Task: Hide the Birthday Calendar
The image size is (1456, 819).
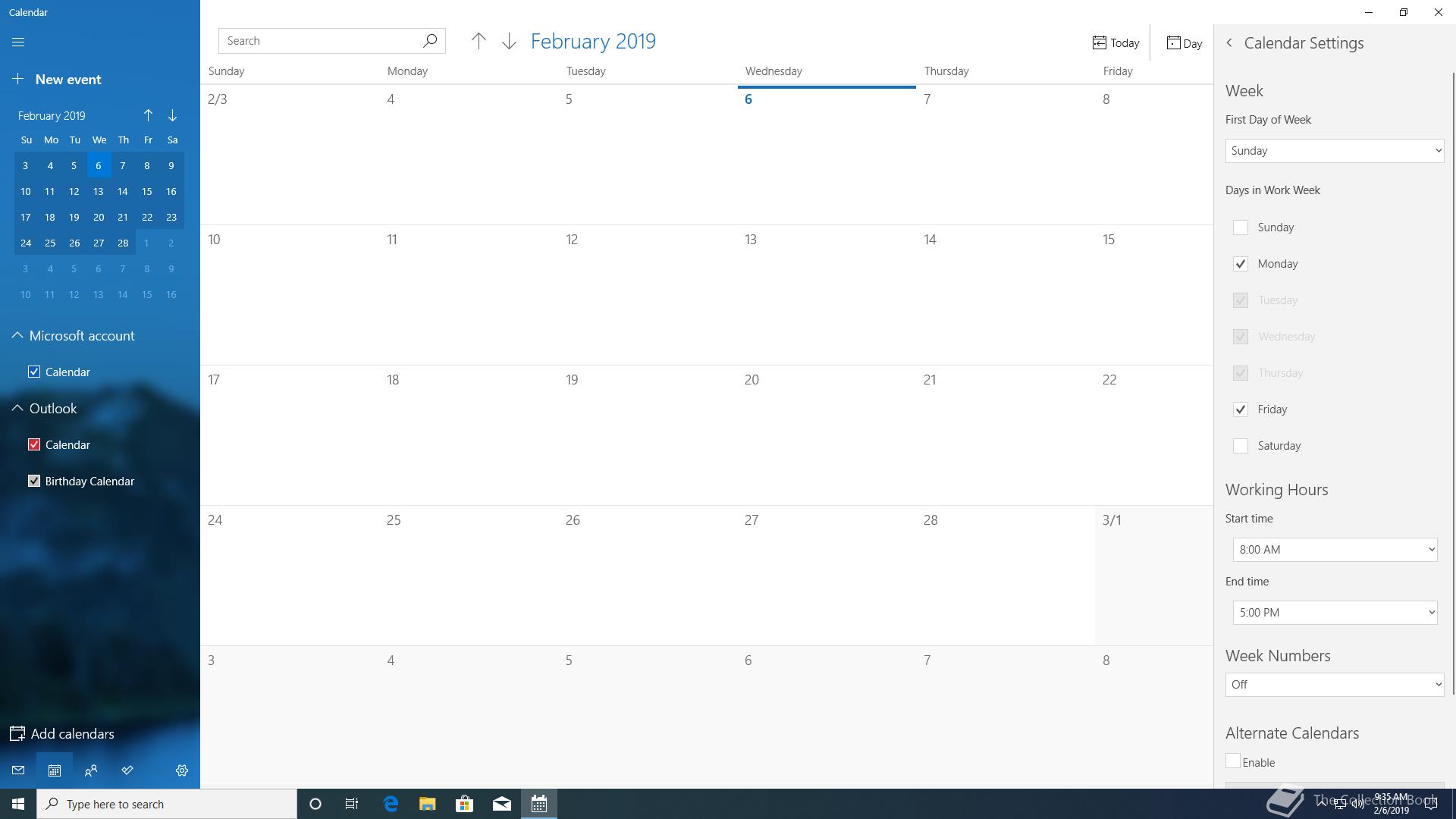Action: (34, 482)
